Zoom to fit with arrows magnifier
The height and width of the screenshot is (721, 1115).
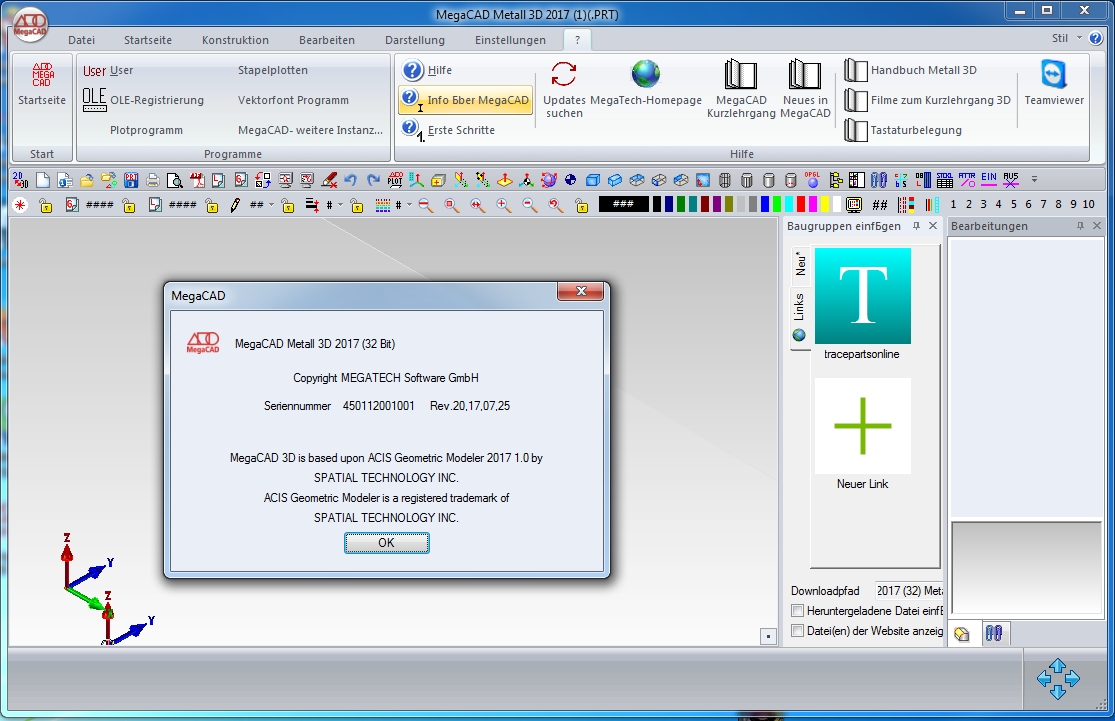click(477, 205)
